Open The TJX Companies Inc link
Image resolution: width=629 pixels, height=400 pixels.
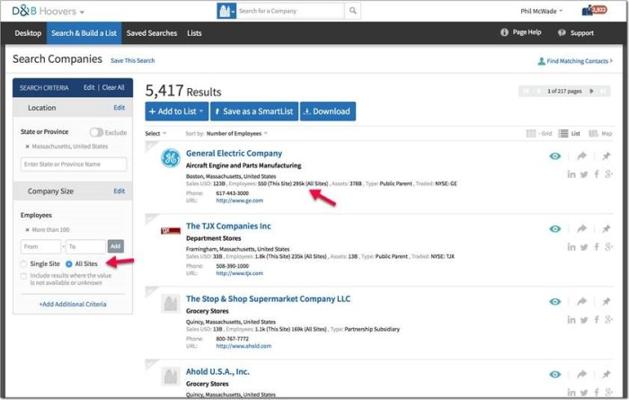coord(228,226)
